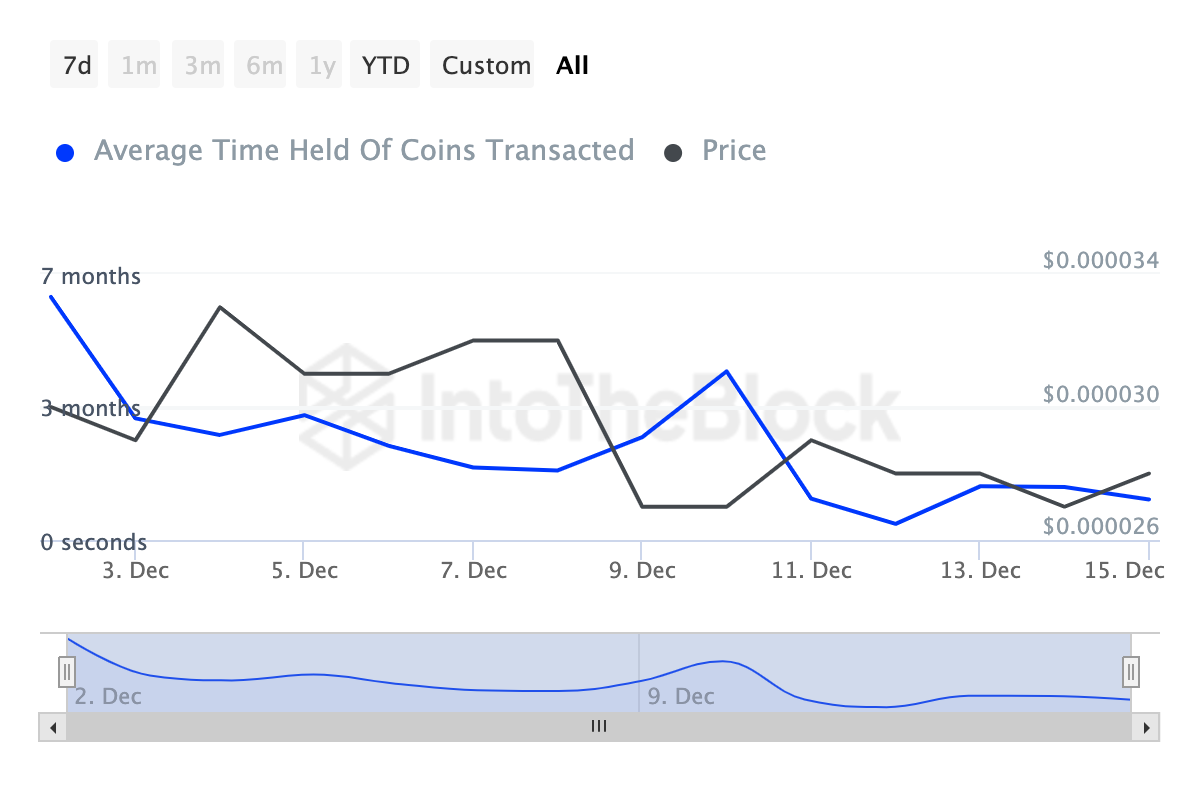Click the 6m range button
The image size is (1200, 800).
pyautogui.click(x=264, y=66)
